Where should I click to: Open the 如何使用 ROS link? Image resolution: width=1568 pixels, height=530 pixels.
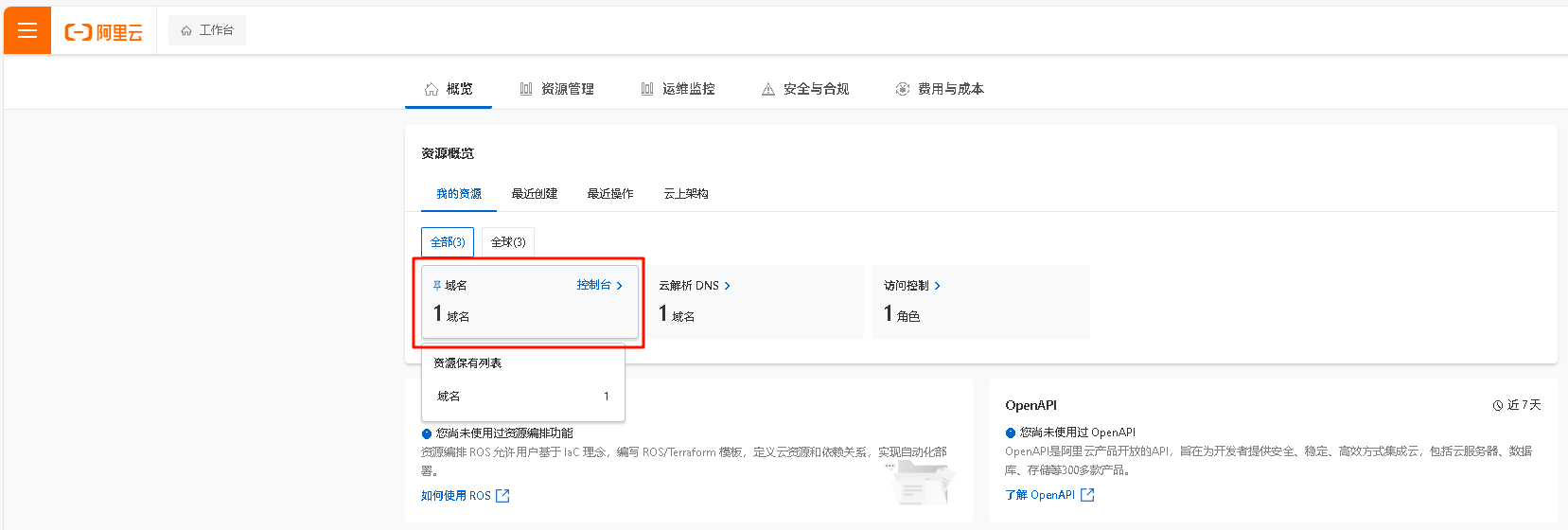tap(456, 496)
